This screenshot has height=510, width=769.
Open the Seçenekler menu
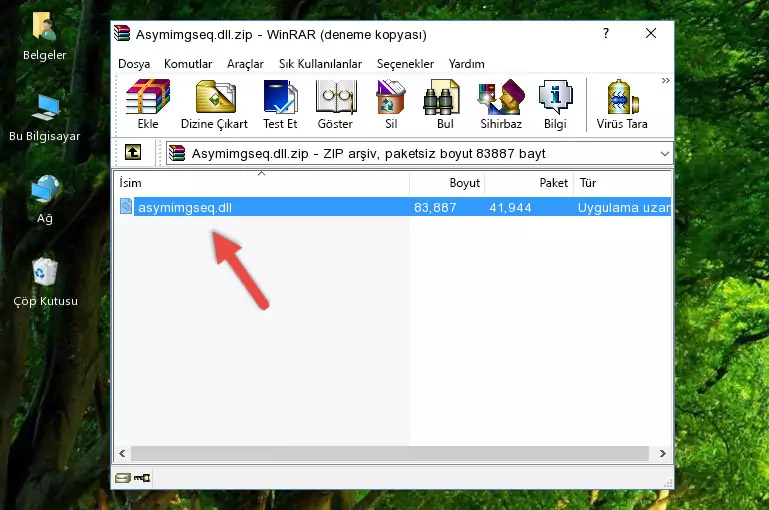[405, 64]
